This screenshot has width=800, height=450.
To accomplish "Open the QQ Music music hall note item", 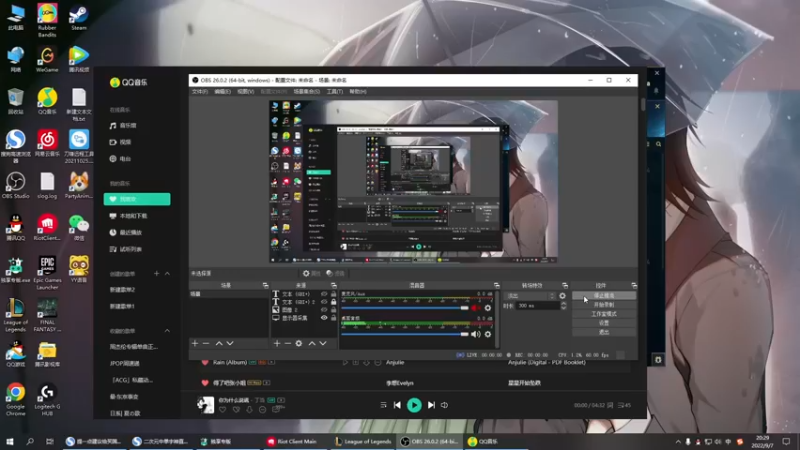I will [x=123, y=126].
